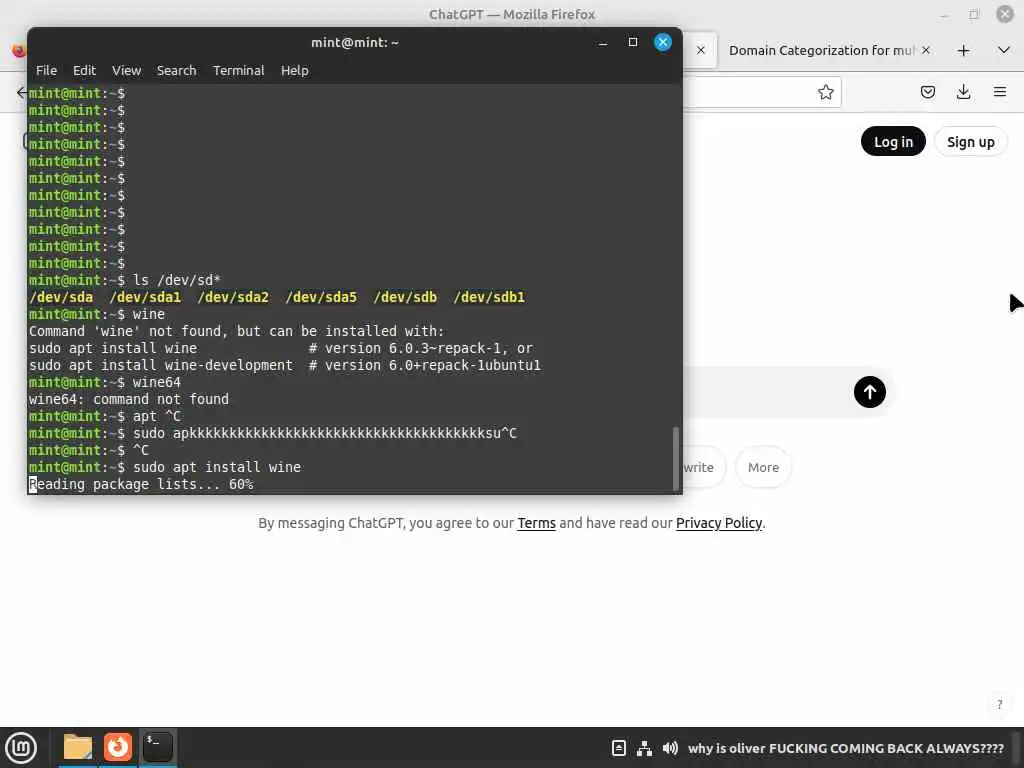Open the network connections tray icon

click(x=644, y=748)
